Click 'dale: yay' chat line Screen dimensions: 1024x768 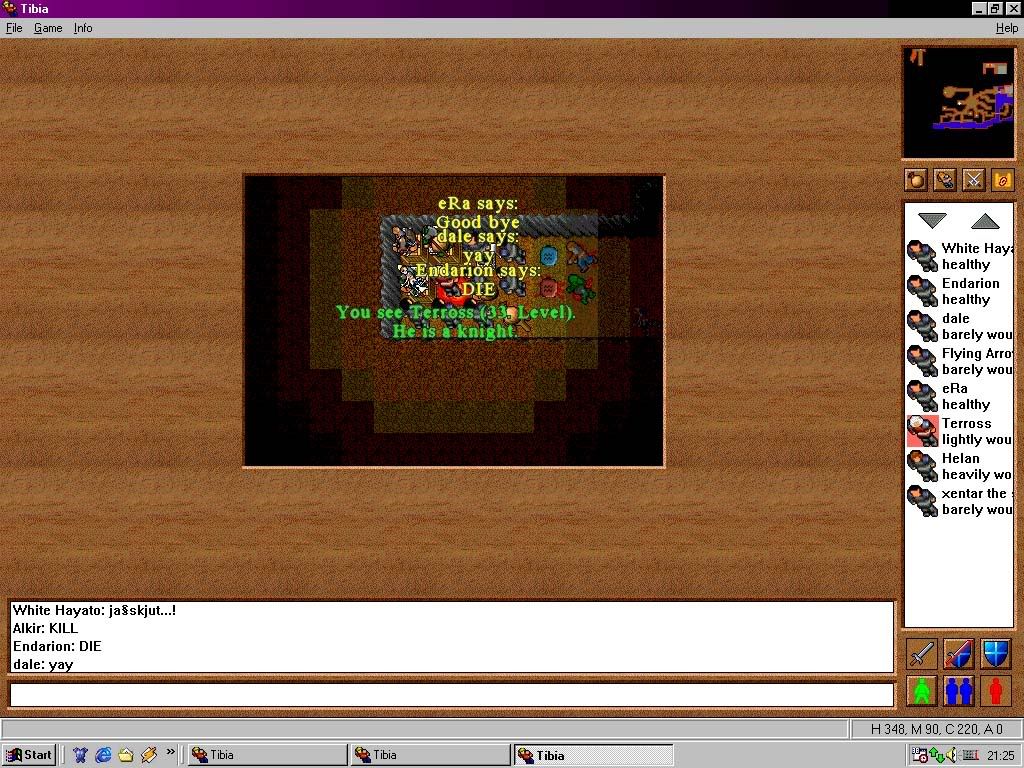tap(43, 664)
